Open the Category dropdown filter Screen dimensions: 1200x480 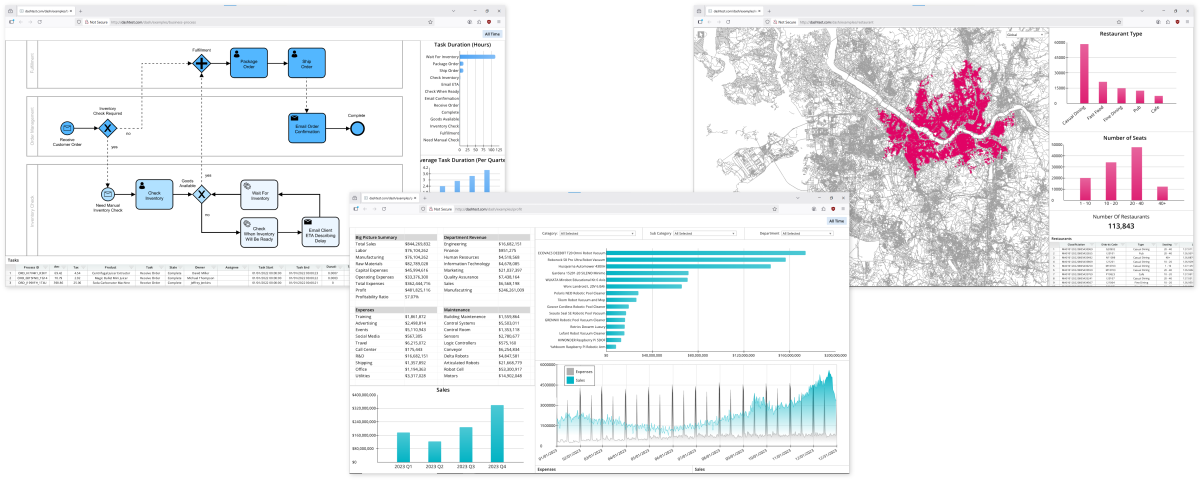[x=599, y=233]
